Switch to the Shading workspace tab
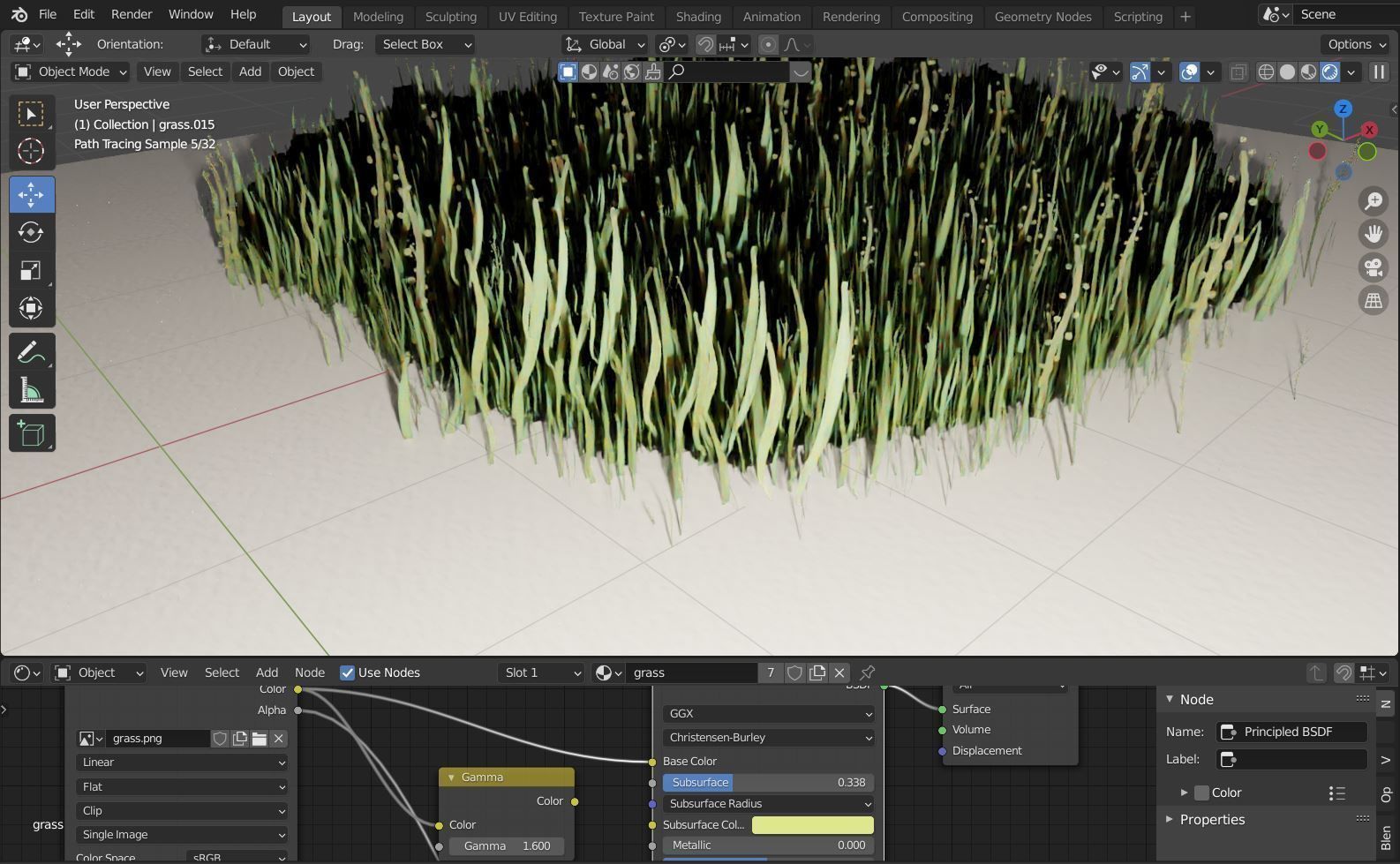This screenshot has height=864, width=1400. 697,16
